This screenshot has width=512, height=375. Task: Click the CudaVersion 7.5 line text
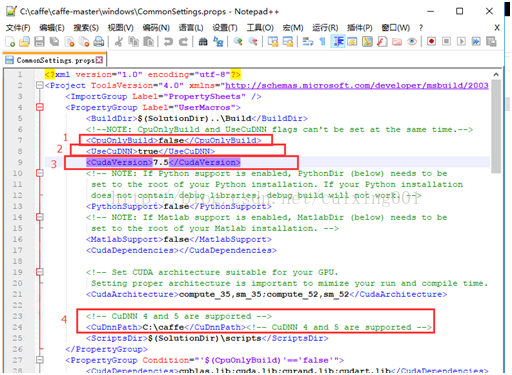(x=163, y=162)
